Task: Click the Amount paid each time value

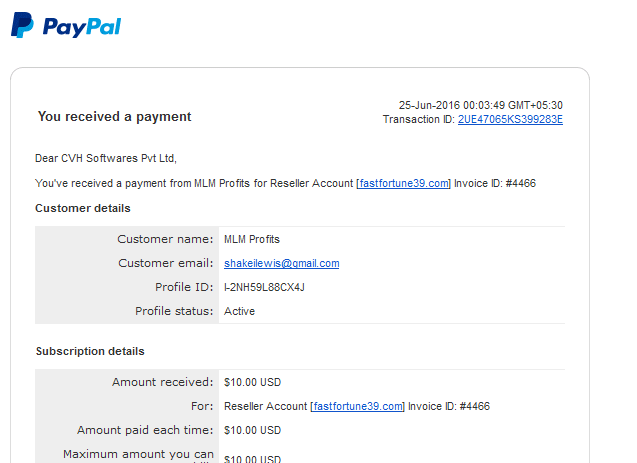Action: coord(252,431)
